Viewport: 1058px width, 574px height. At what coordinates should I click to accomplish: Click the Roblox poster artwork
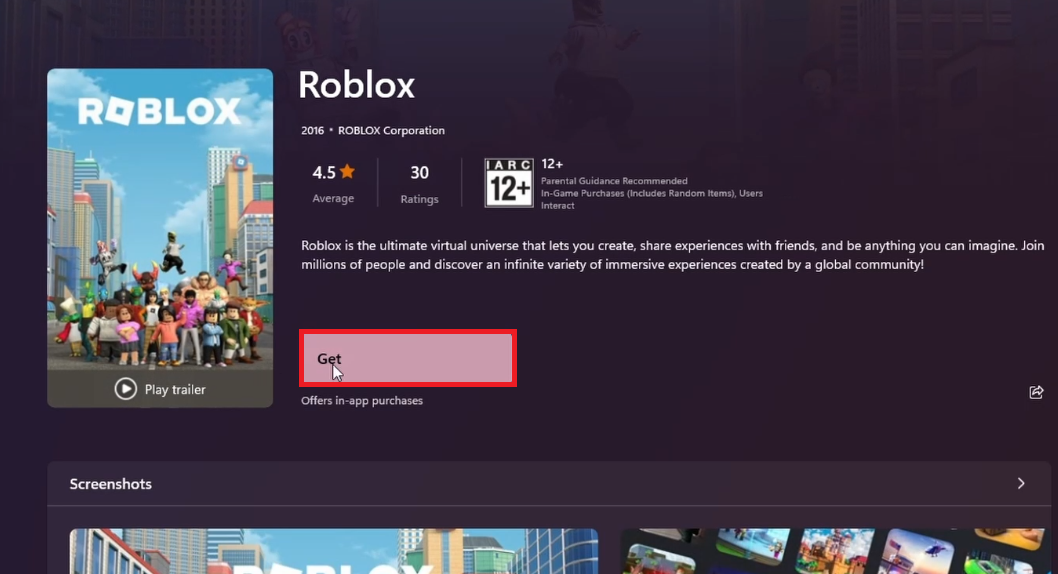160,219
